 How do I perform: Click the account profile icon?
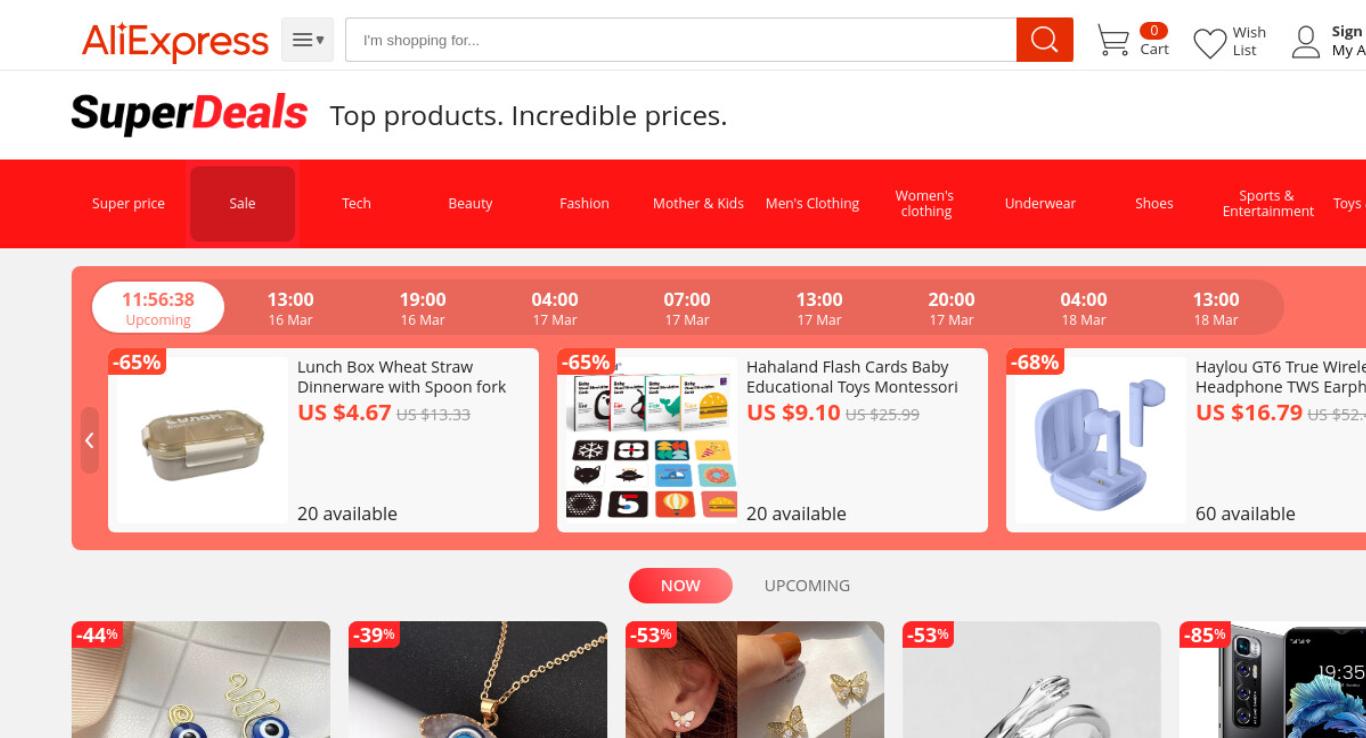click(1306, 42)
